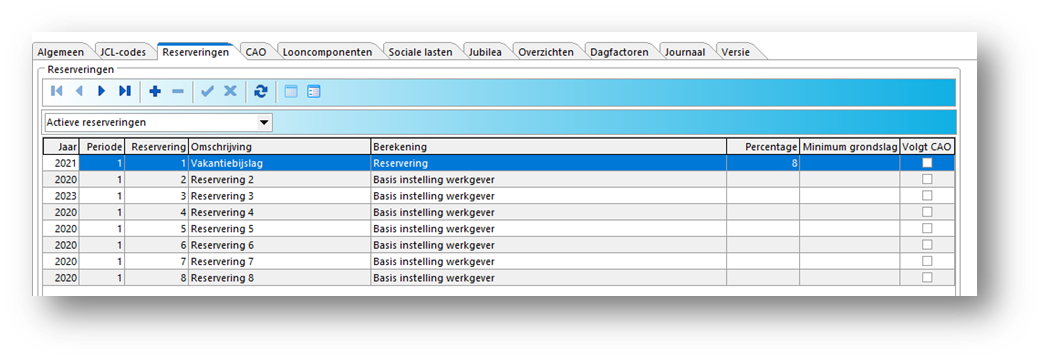This screenshot has height=361, width=1042.
Task: Select the Reservering 5 row
Action: click(498, 228)
